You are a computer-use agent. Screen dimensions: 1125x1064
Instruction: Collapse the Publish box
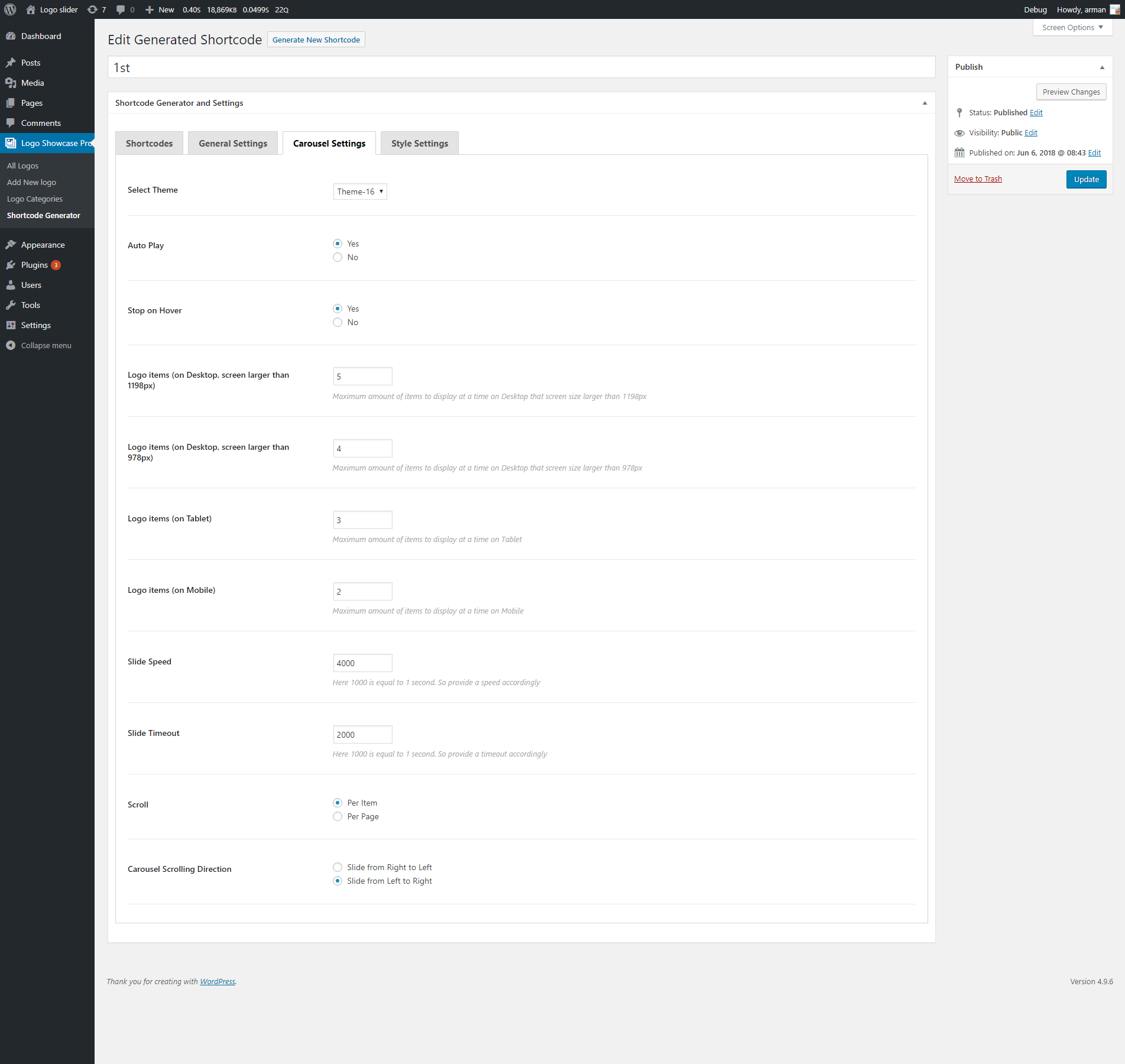[1102, 67]
